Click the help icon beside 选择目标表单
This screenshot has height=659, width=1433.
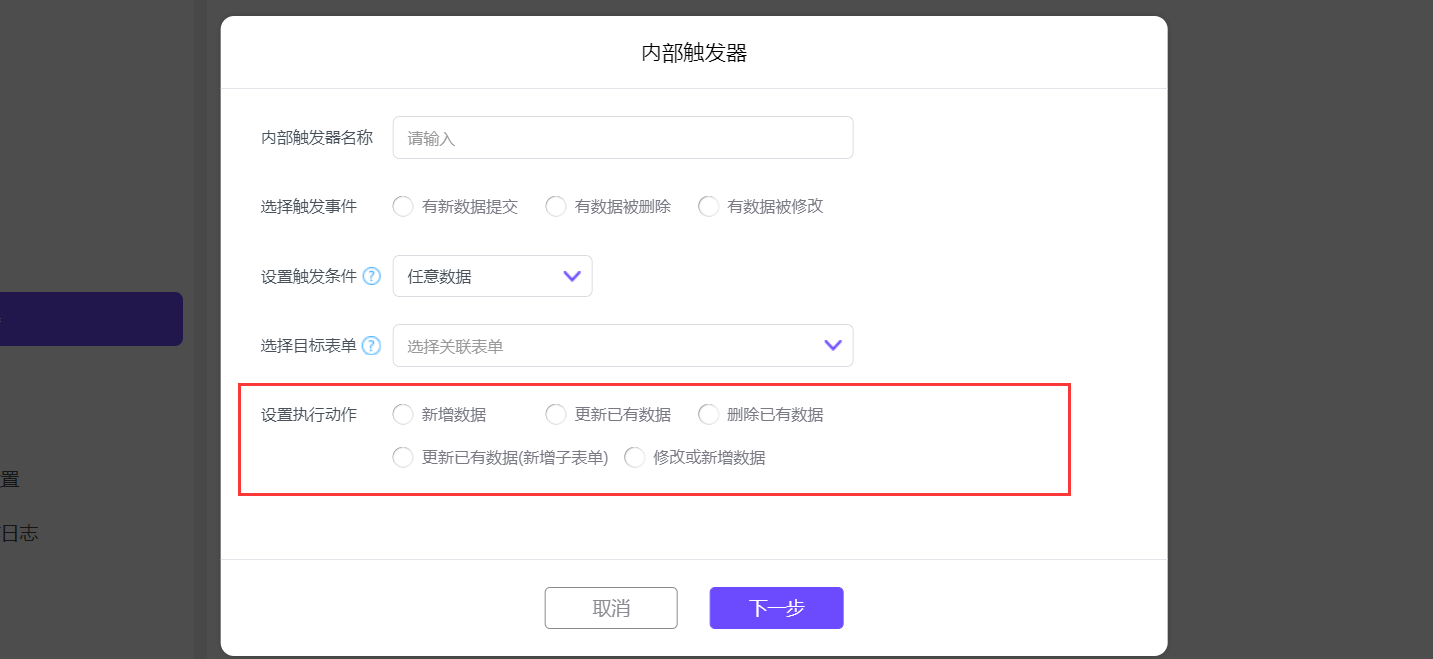[371, 346]
